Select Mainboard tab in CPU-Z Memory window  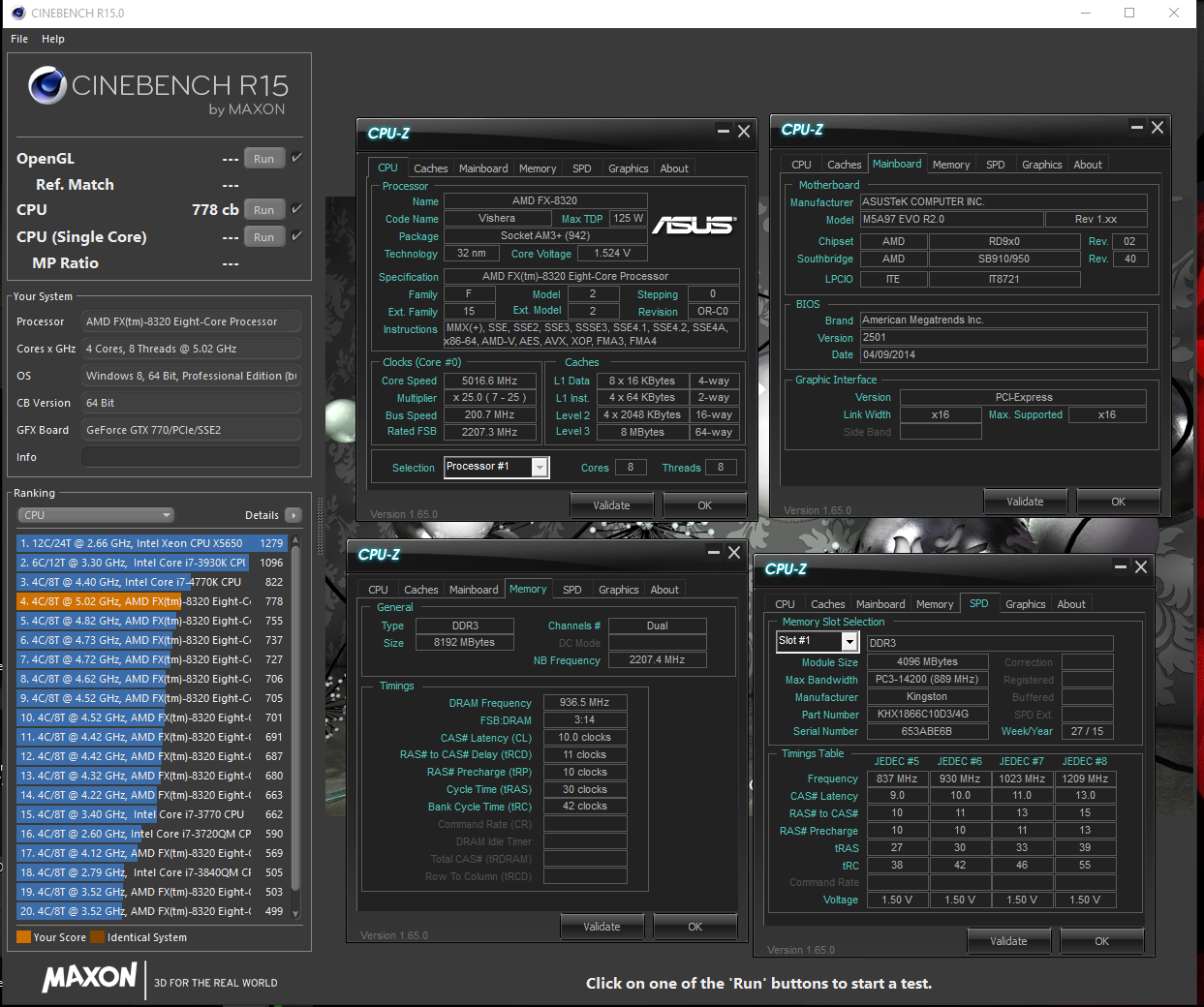[474, 590]
